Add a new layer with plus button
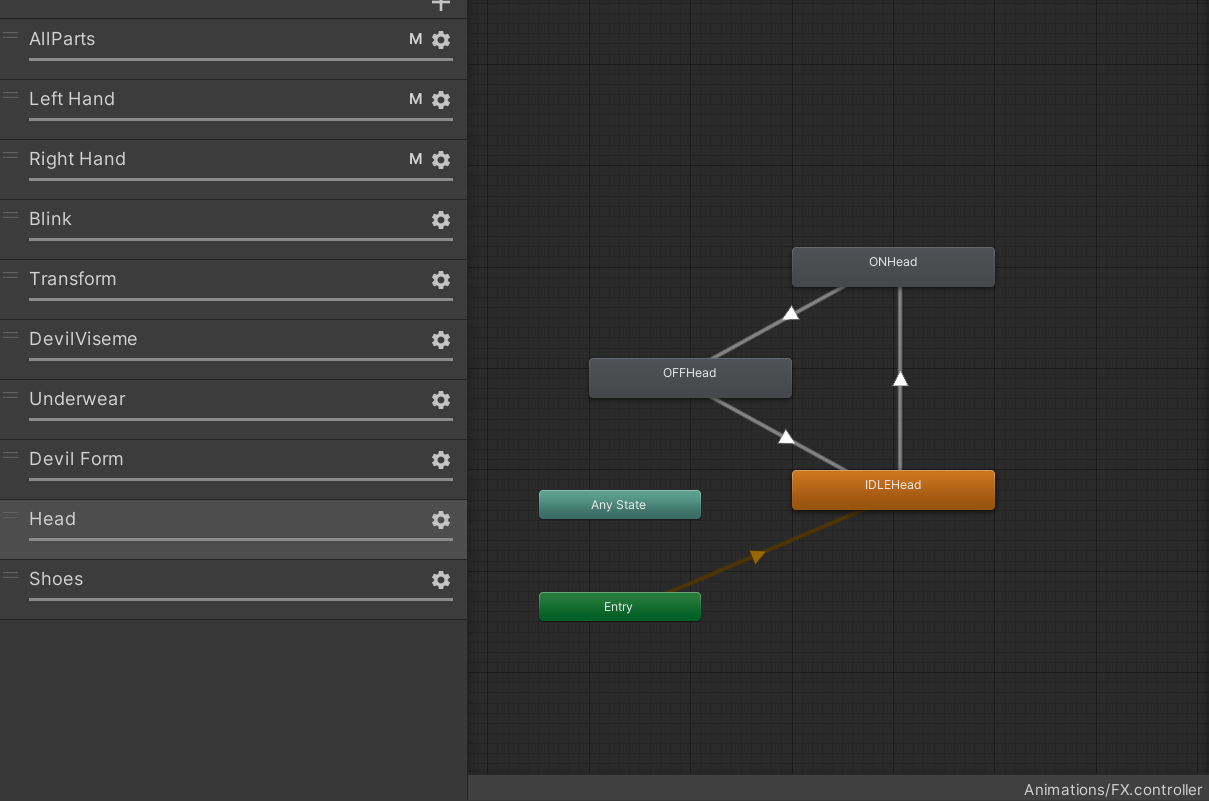 click(441, 4)
